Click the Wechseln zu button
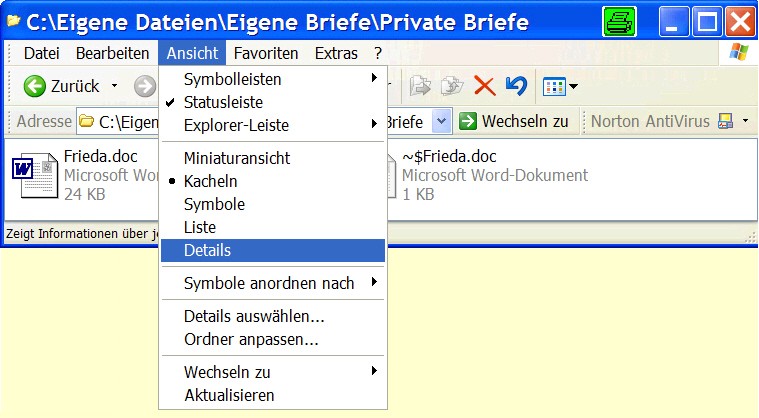Viewport: 759px width, 418px height. point(514,122)
